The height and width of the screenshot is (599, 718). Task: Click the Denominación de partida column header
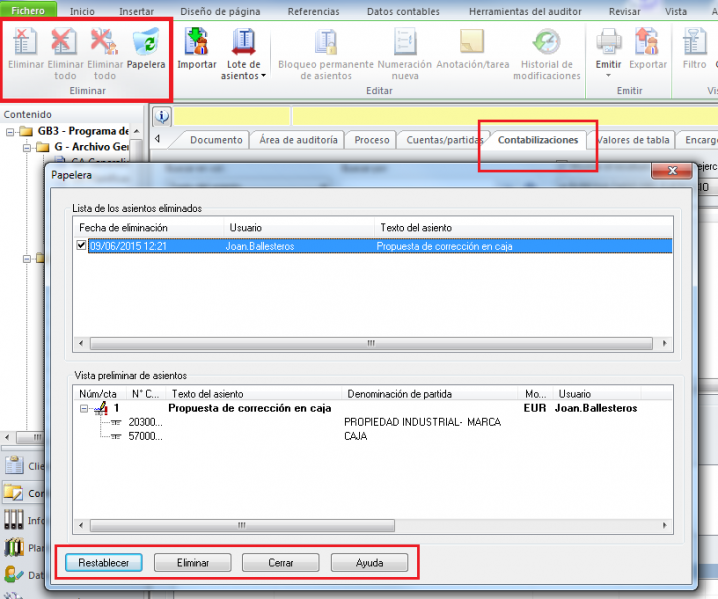pos(430,394)
